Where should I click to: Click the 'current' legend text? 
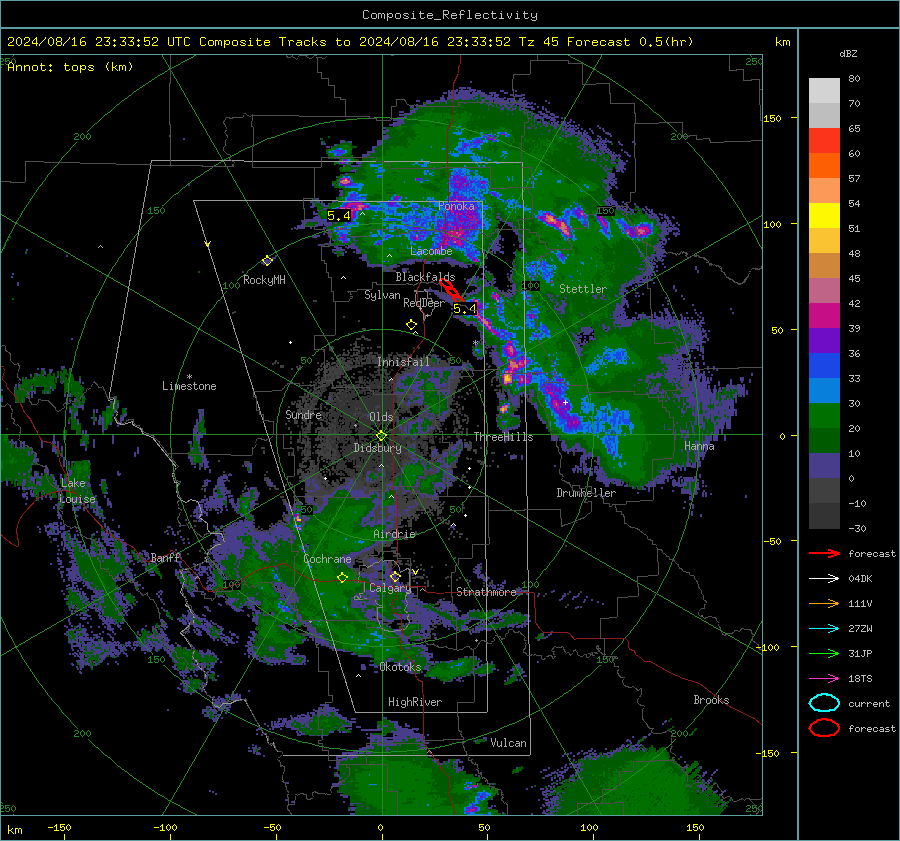(x=869, y=704)
